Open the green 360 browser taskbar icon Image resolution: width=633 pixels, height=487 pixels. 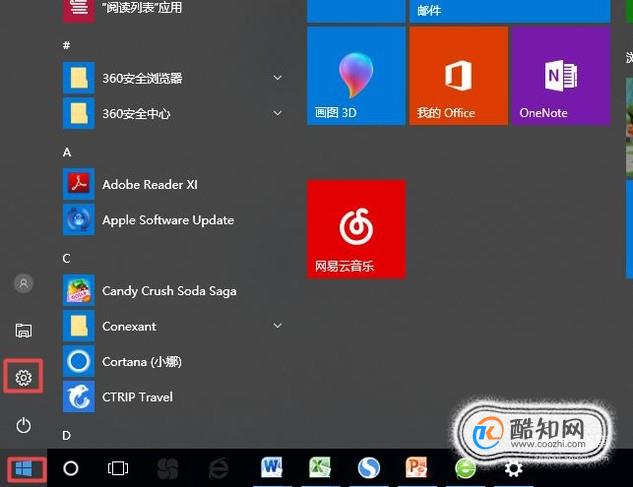(465, 468)
